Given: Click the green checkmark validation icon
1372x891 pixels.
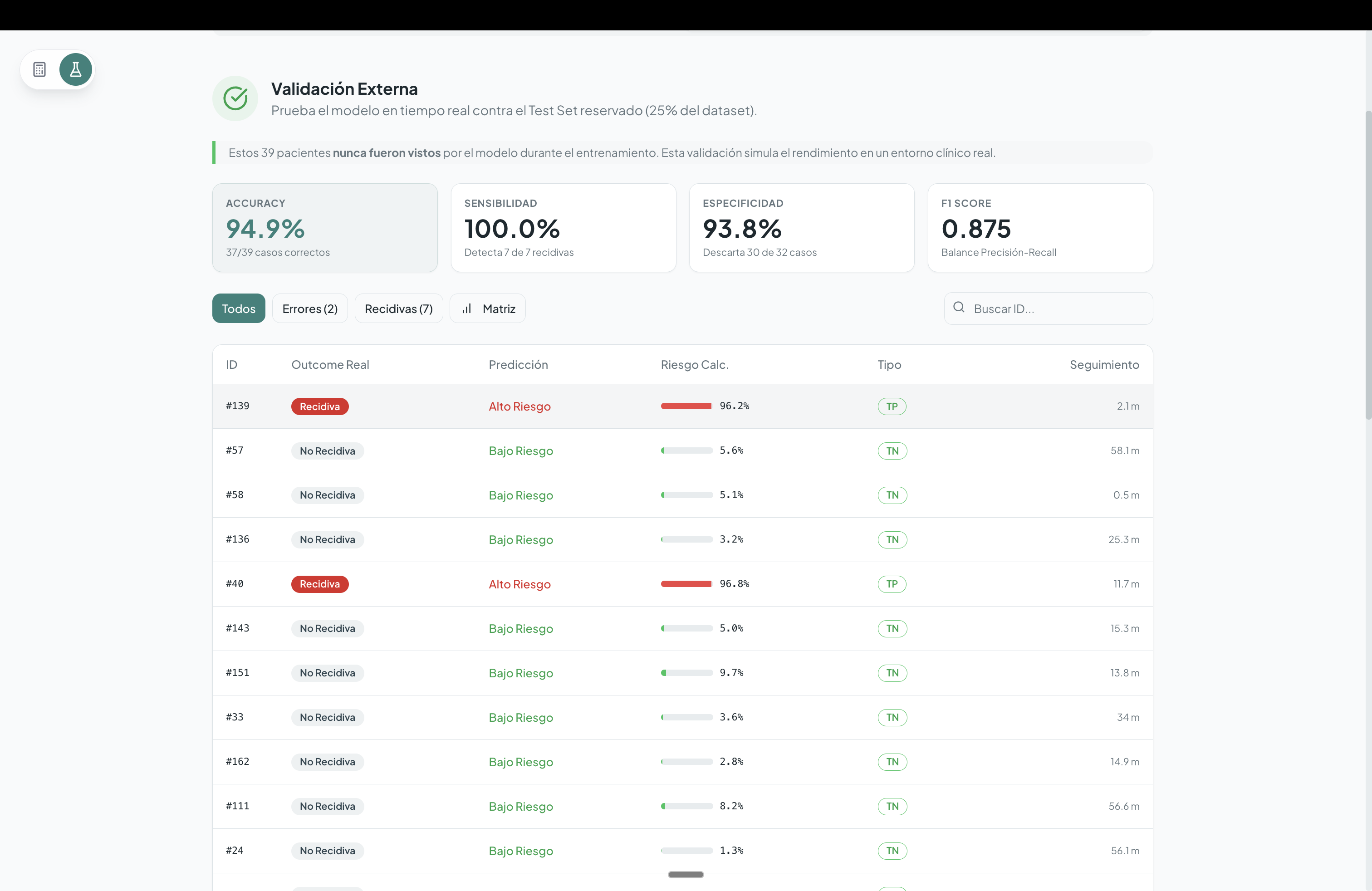Looking at the screenshot, I should pyautogui.click(x=235, y=98).
